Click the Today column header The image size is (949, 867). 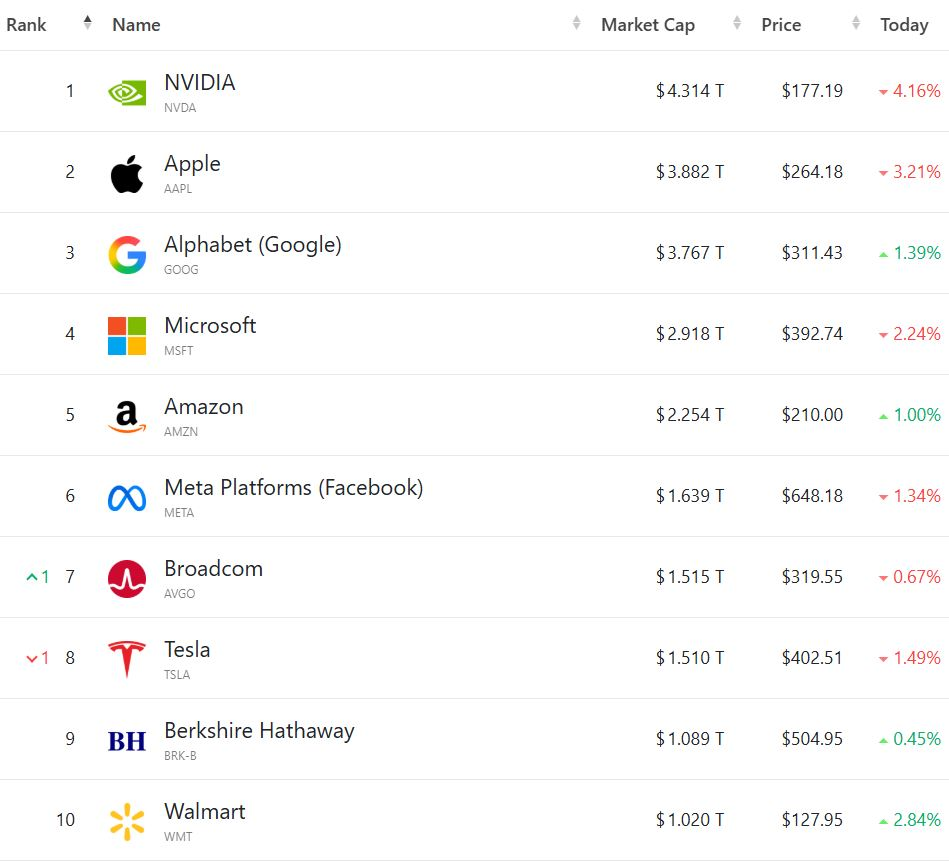point(904,25)
